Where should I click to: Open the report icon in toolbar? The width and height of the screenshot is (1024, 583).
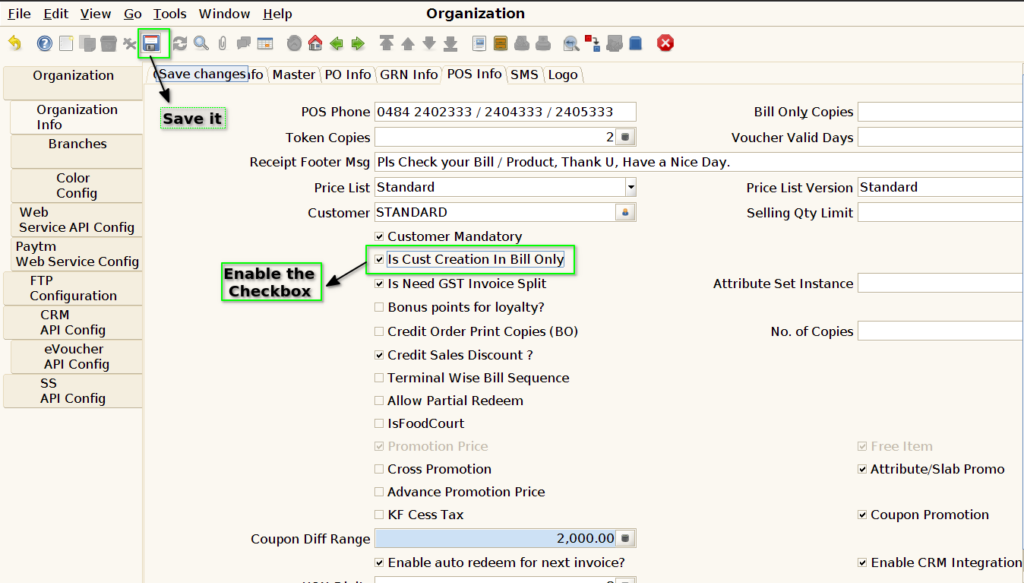(x=479, y=44)
